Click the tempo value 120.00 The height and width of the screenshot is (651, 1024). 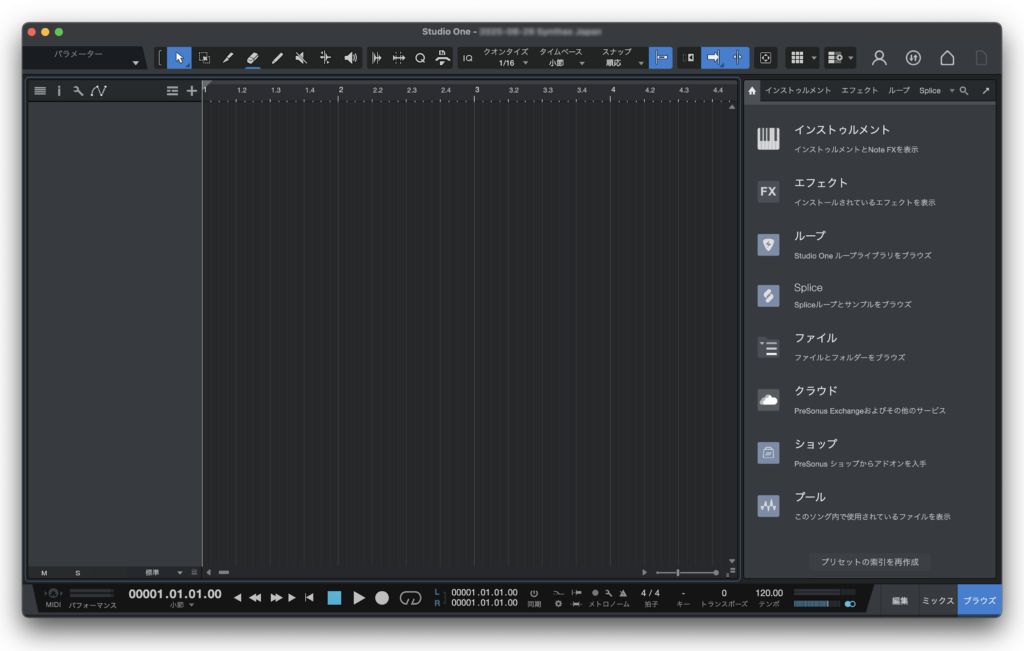tap(769, 593)
